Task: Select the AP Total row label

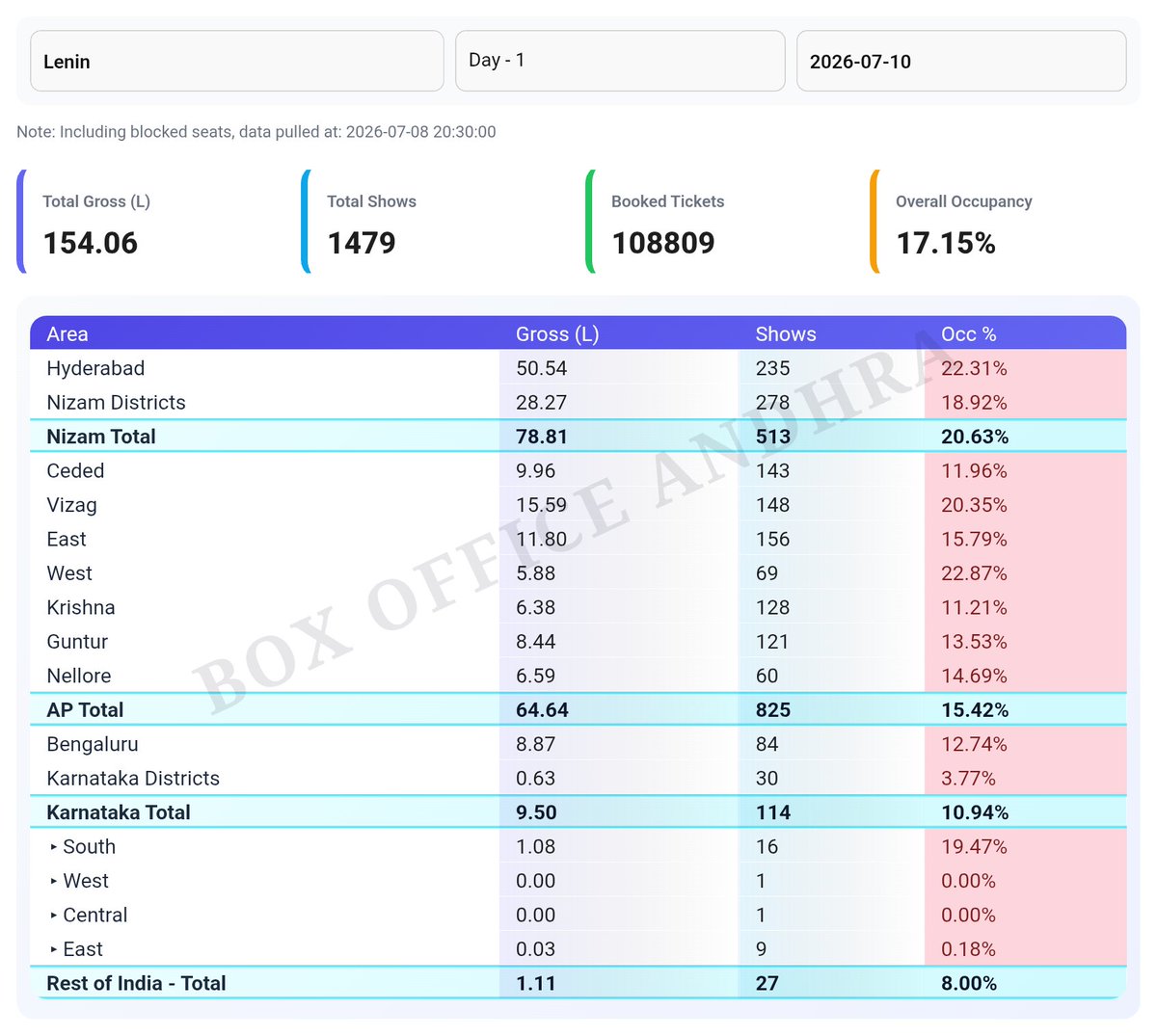Action: 85,710
